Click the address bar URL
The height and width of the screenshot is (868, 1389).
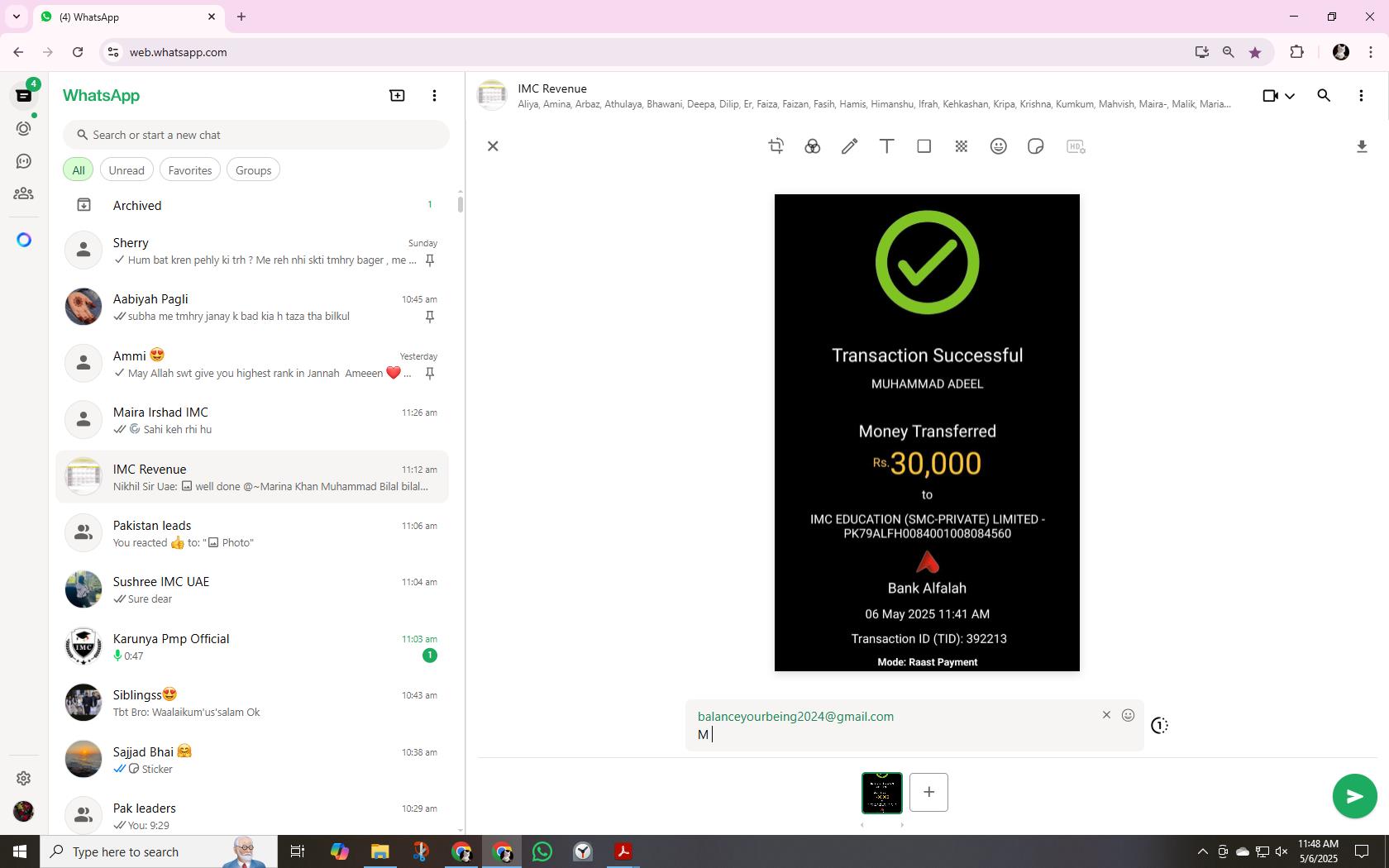[x=178, y=52]
